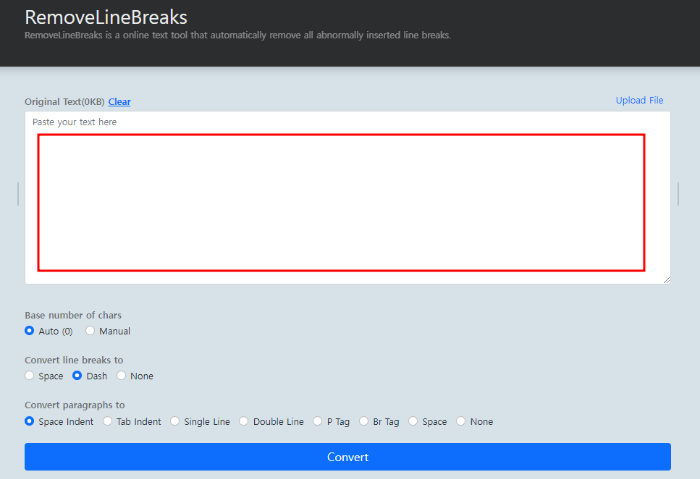Select Space Indent paragraph option
The image size is (700, 479).
click(x=29, y=421)
